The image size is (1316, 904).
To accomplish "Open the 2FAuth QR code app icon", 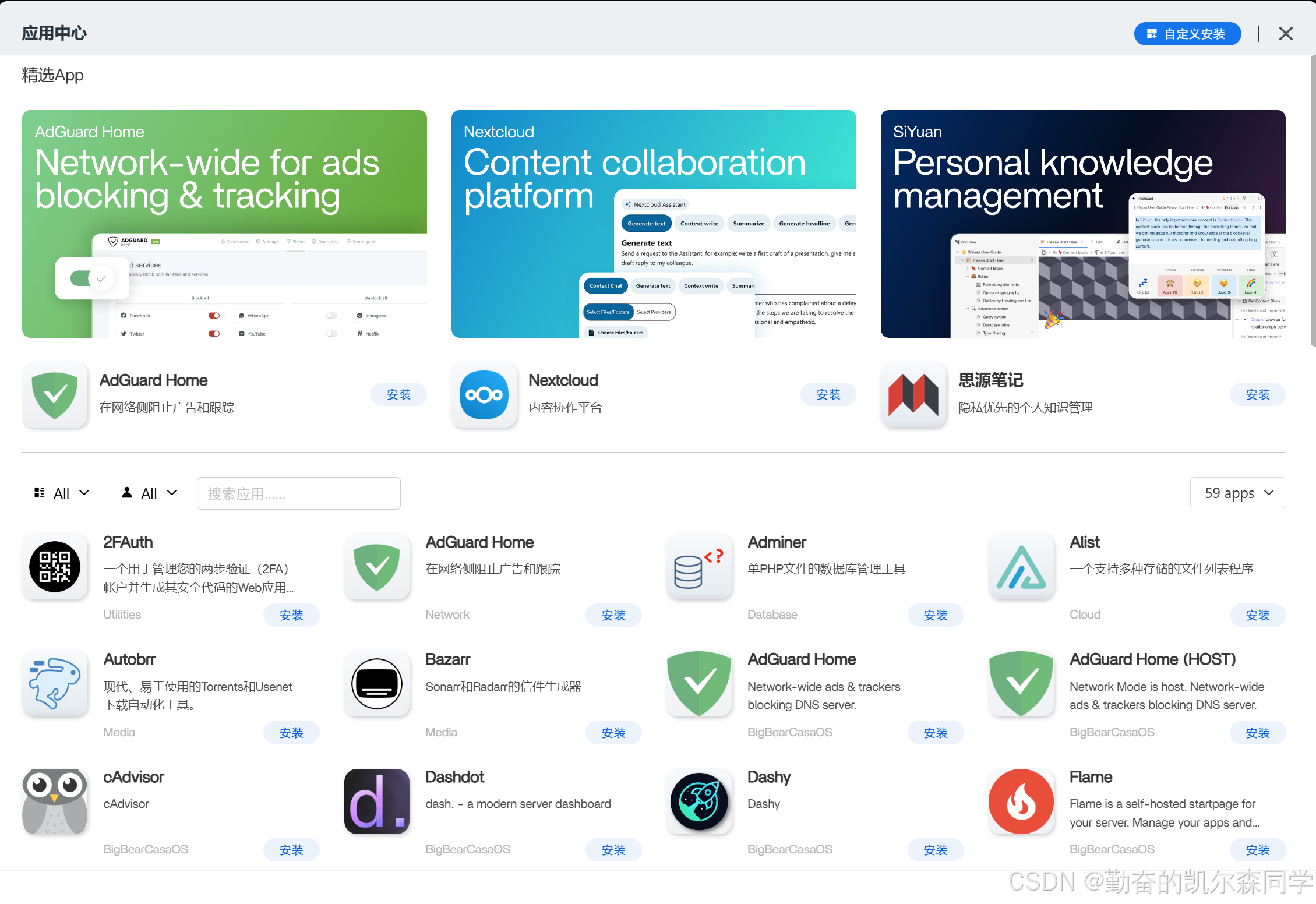I will pyautogui.click(x=55, y=567).
